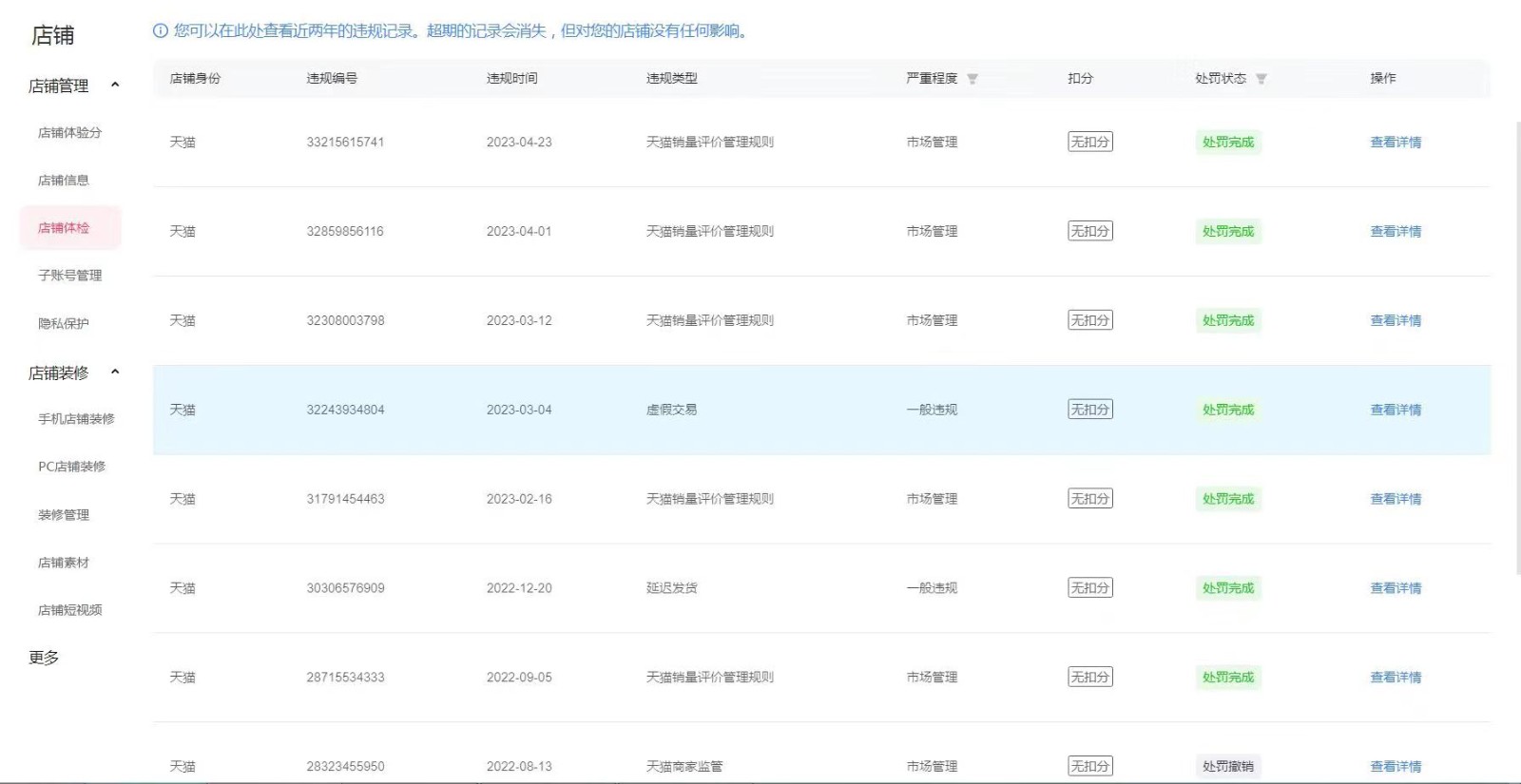This screenshot has width=1521, height=784.
Task: Click the date 2022-12-20
Action: point(519,588)
